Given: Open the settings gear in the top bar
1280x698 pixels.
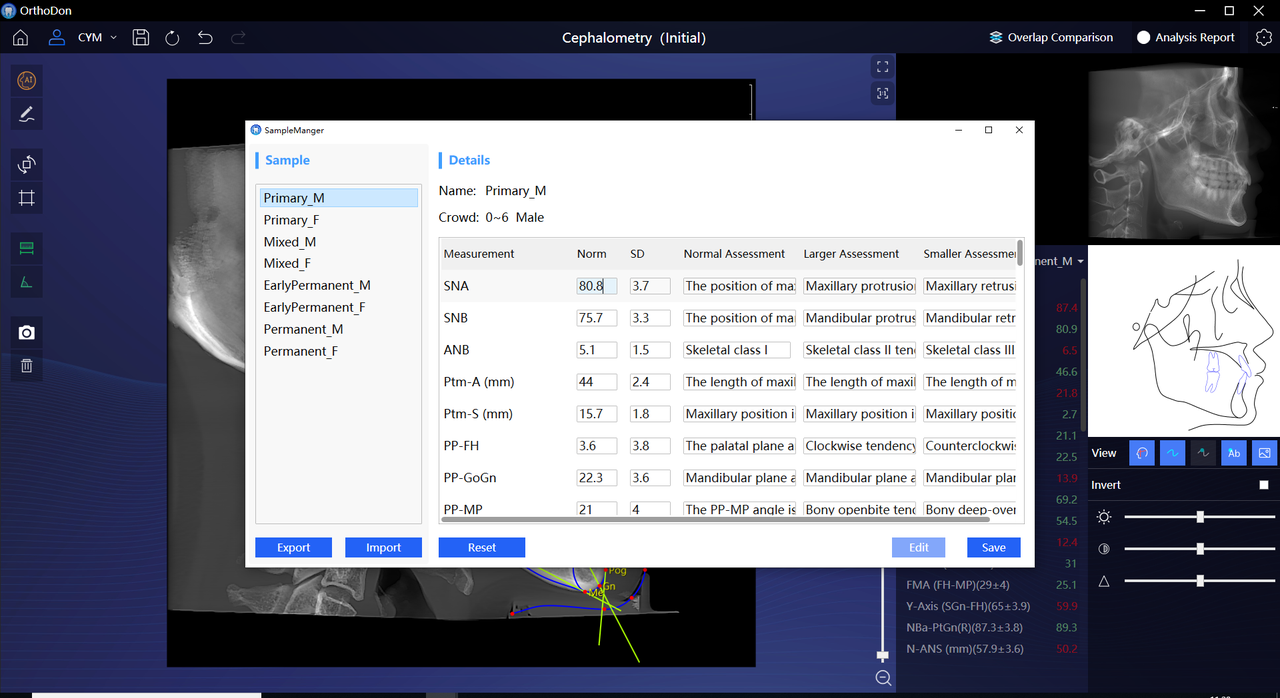Looking at the screenshot, I should pyautogui.click(x=1262, y=38).
